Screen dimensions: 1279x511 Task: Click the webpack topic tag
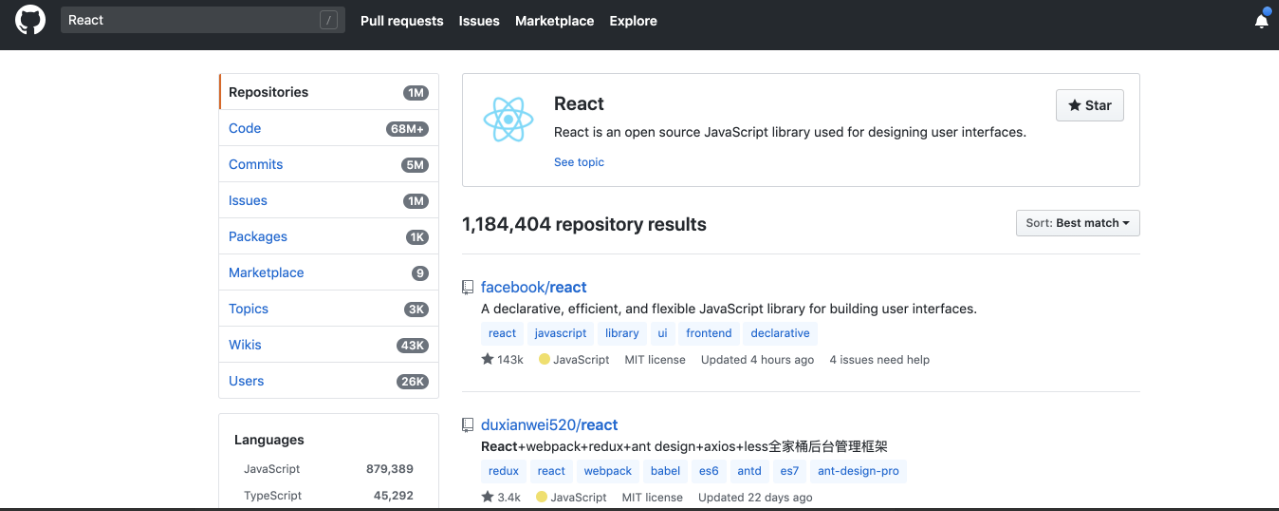[608, 471]
